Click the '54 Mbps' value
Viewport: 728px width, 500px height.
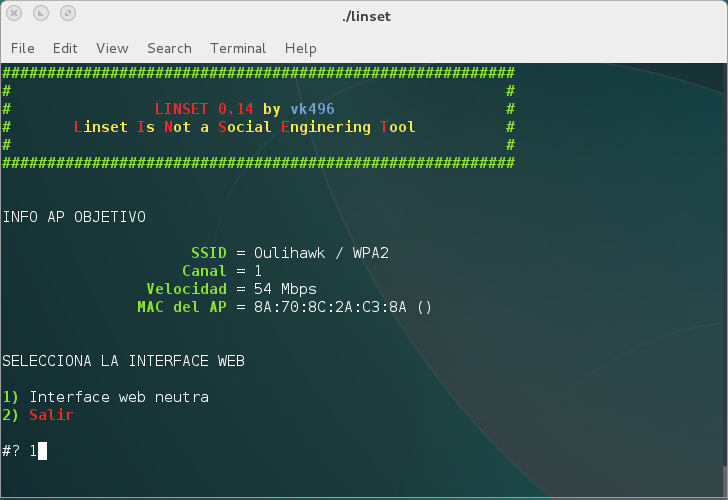pyautogui.click(x=285, y=289)
